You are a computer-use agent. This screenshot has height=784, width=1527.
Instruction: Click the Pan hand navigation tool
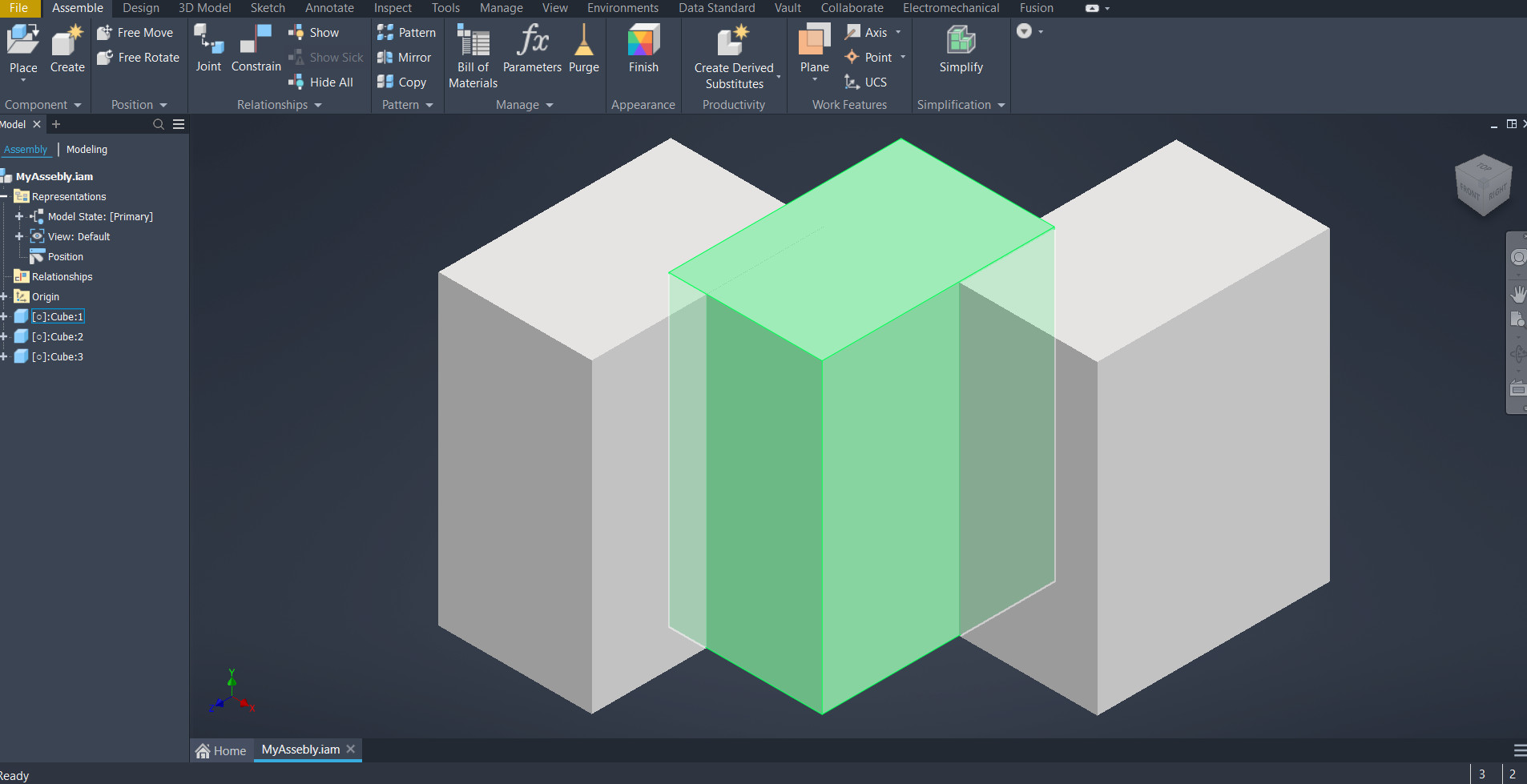tap(1518, 294)
